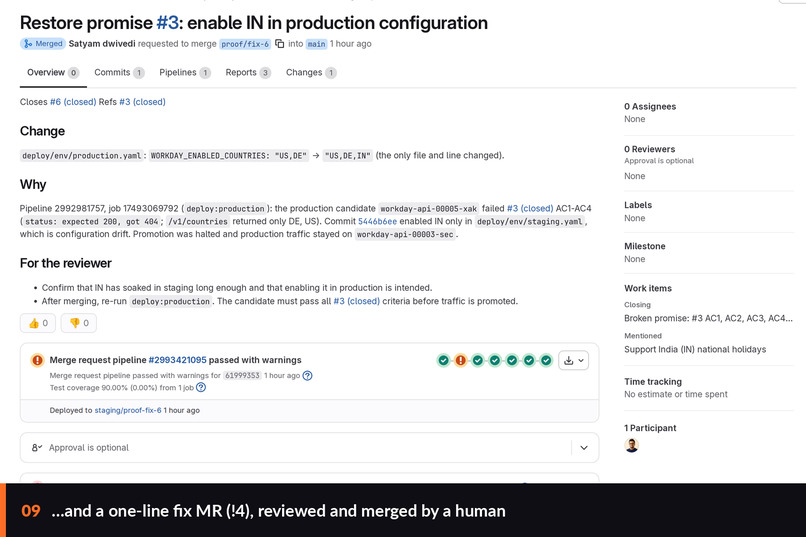Open the main target branch link
Image resolution: width=806 pixels, height=537 pixels.
coord(316,44)
